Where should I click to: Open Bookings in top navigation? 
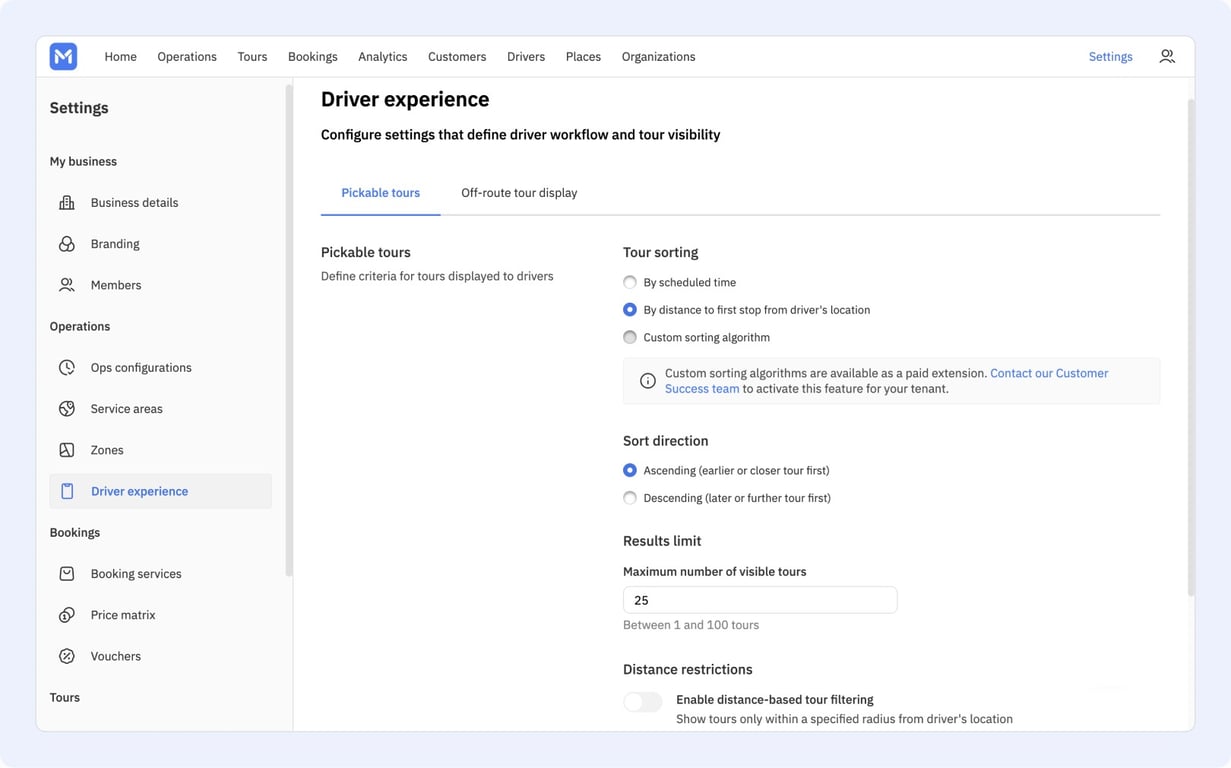tap(313, 57)
